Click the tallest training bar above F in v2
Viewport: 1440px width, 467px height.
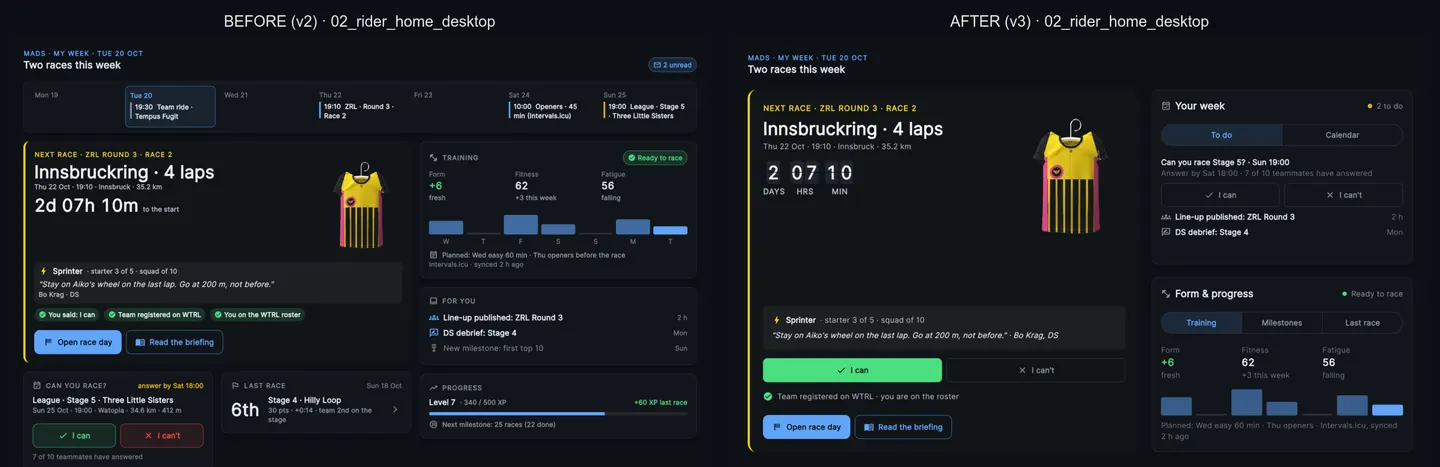click(x=521, y=225)
